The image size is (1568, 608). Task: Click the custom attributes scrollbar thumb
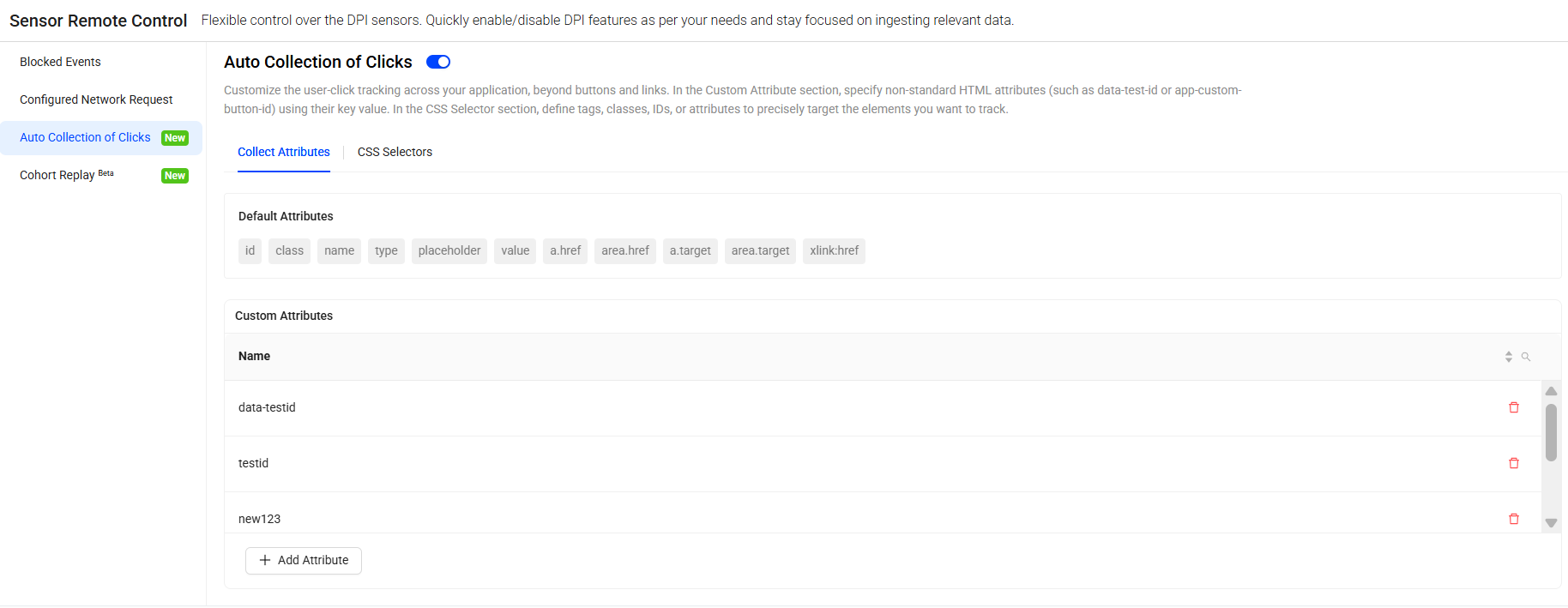pyautogui.click(x=1551, y=432)
